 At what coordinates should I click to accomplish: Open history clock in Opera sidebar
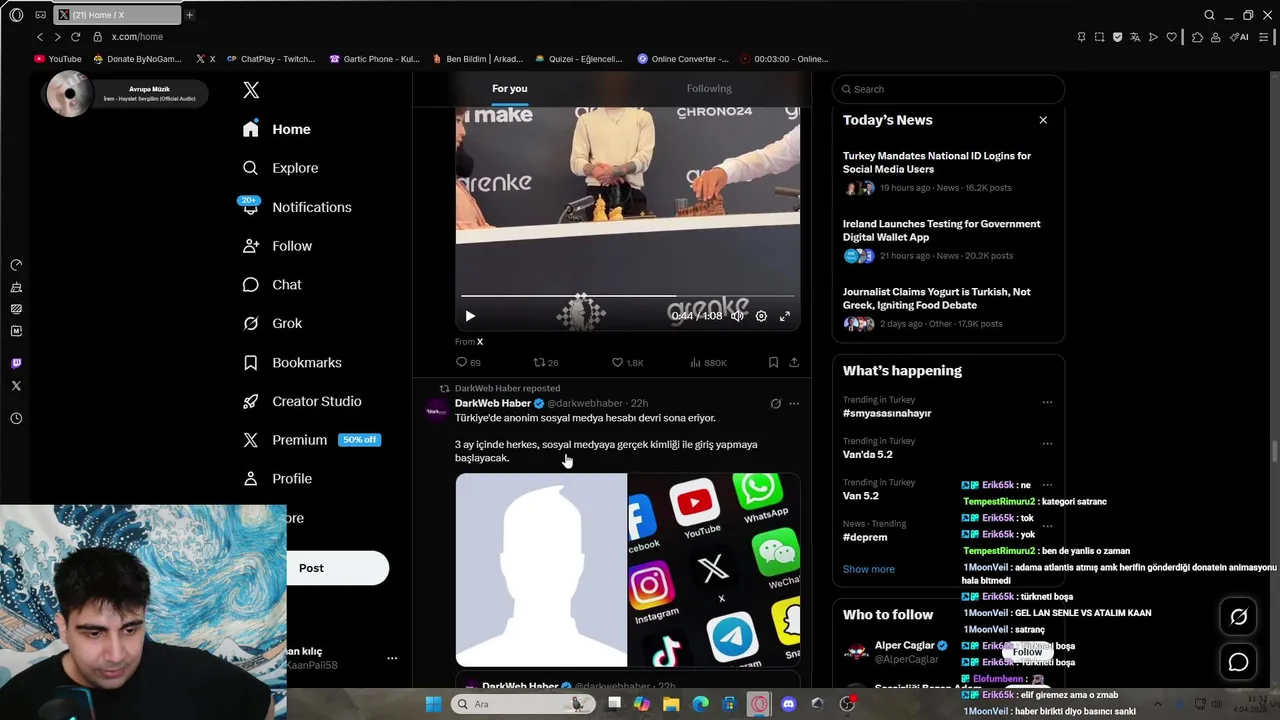pos(16,419)
